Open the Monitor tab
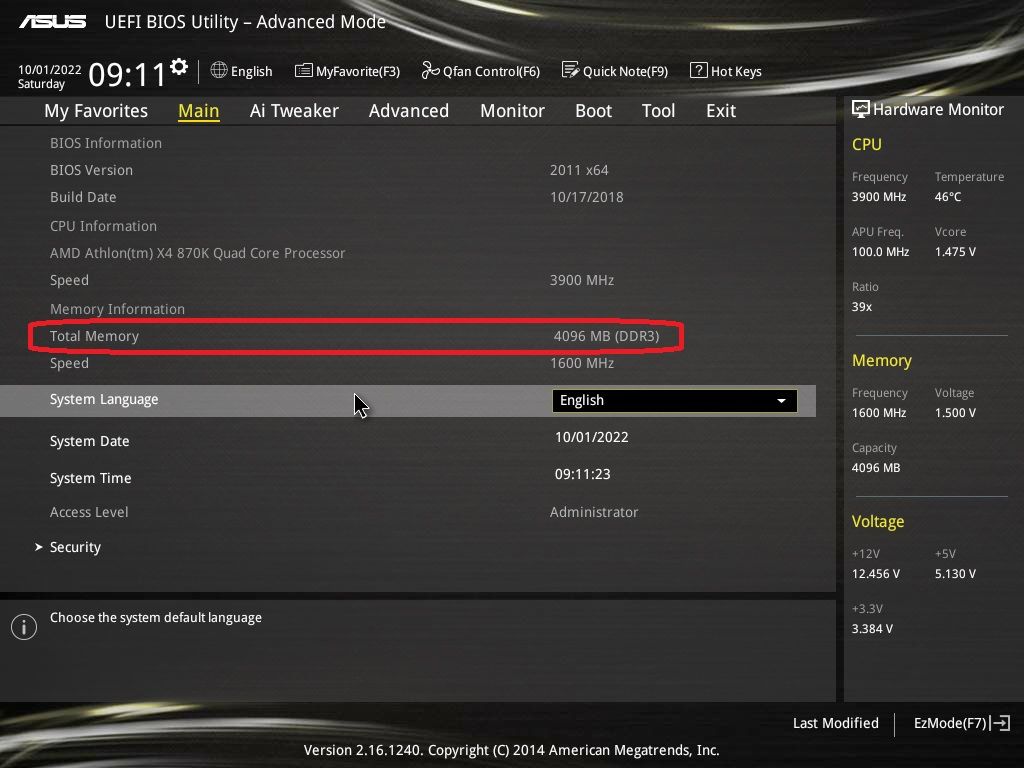 [512, 111]
